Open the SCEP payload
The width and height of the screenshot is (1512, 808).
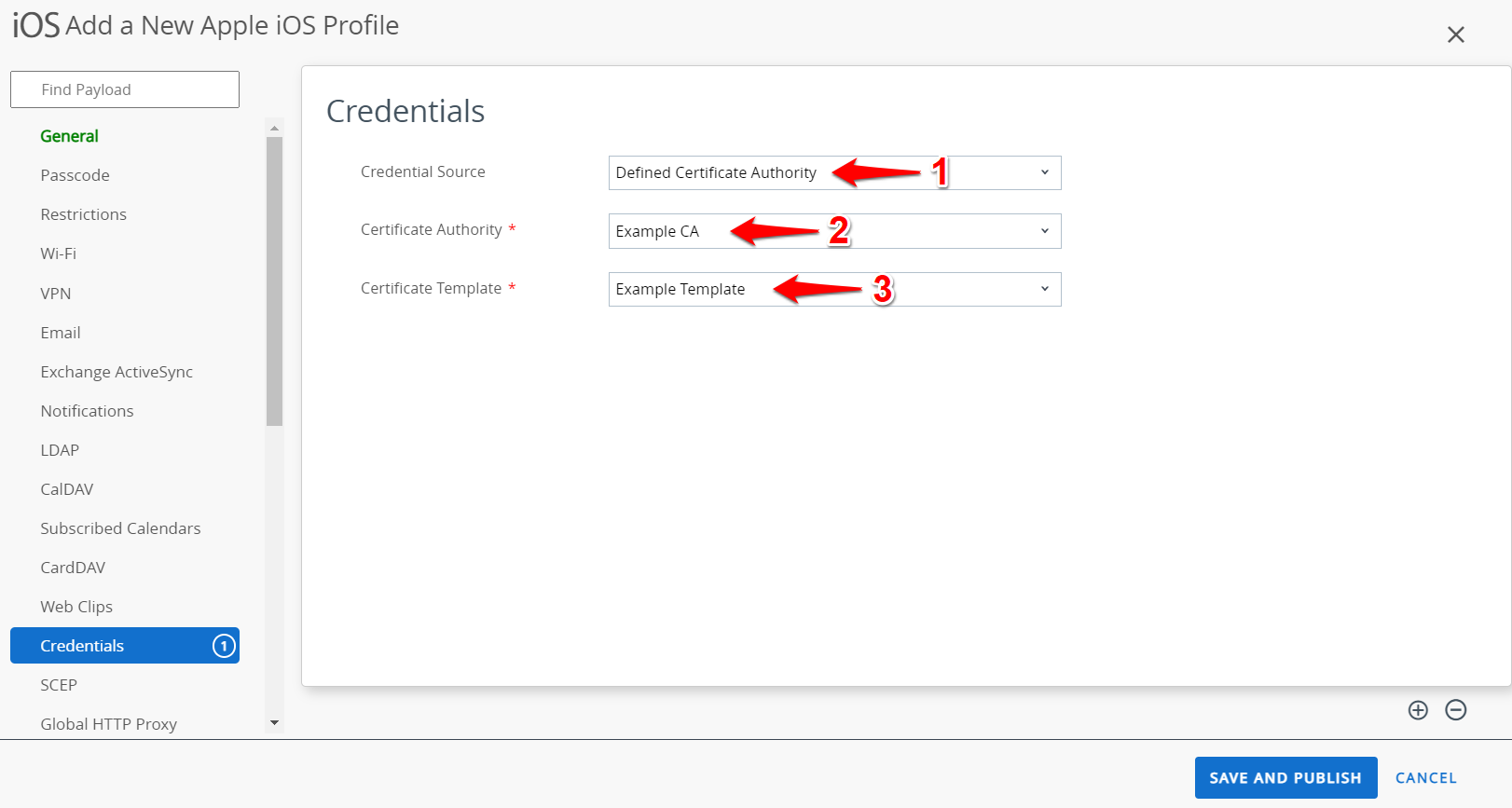point(58,685)
